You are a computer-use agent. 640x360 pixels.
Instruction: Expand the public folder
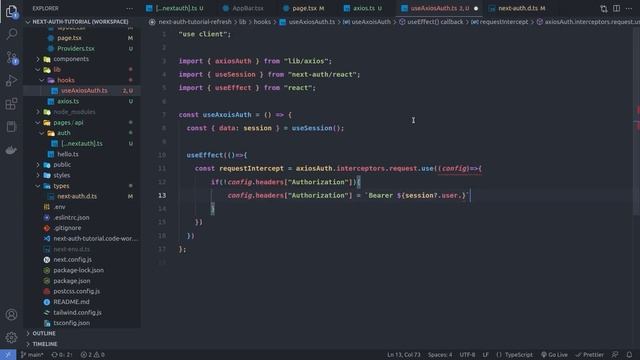[x=82, y=165]
